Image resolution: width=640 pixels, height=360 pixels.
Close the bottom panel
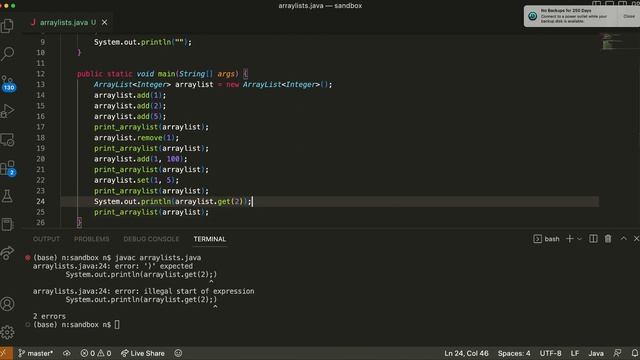[636, 239]
